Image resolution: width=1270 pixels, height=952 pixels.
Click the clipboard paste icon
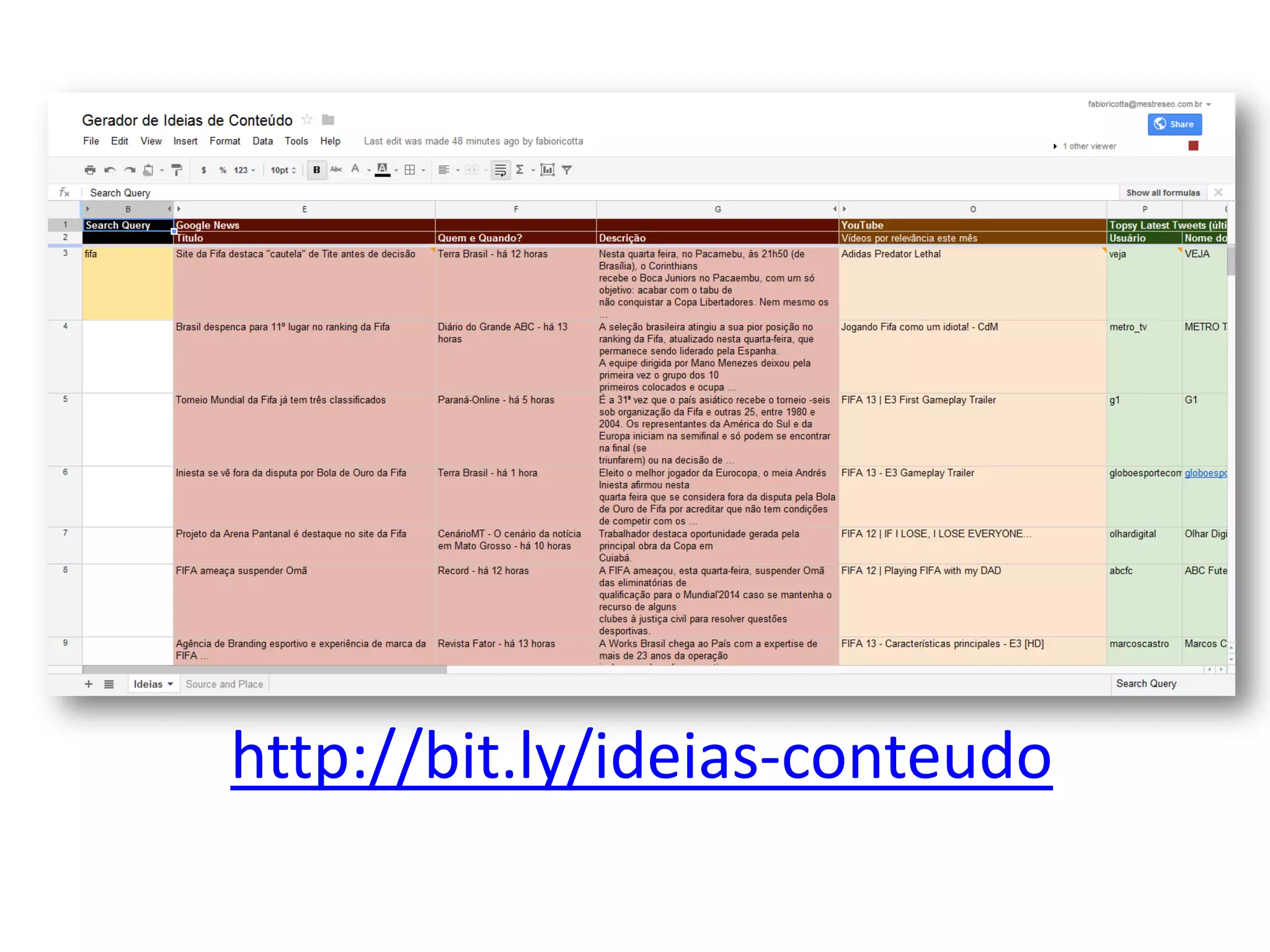(148, 170)
